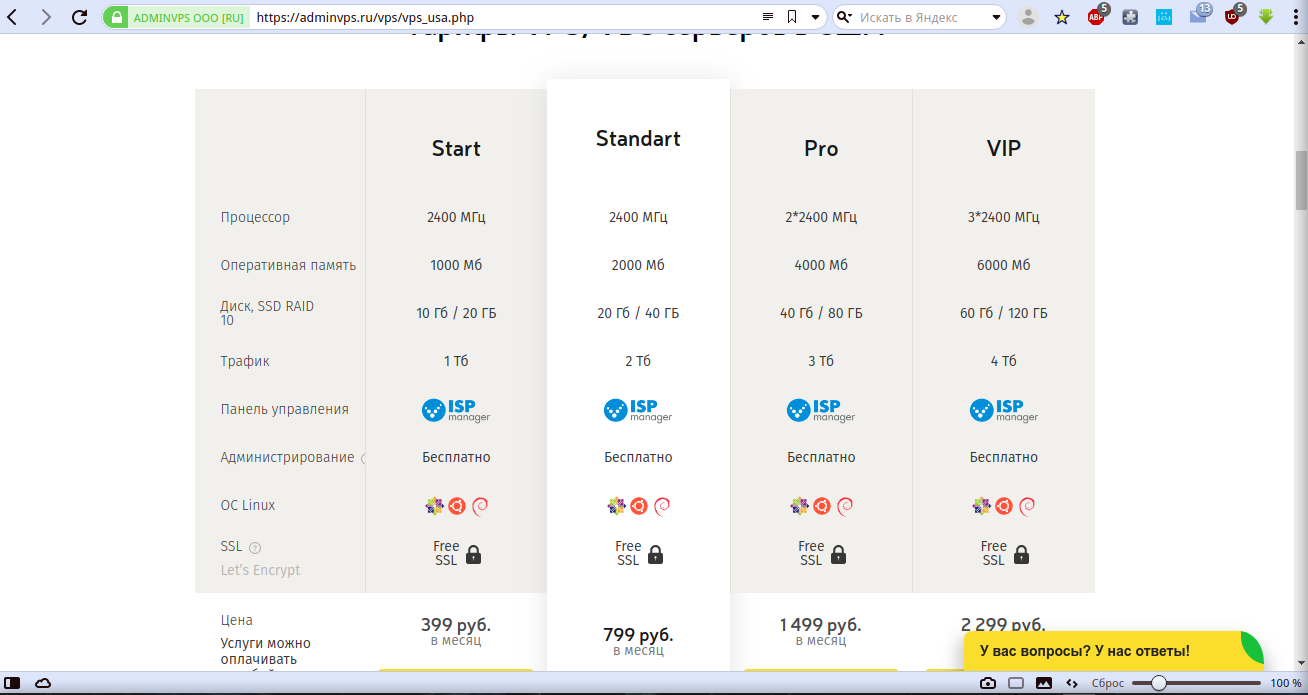Bookmark this page in the address bar

[792, 17]
